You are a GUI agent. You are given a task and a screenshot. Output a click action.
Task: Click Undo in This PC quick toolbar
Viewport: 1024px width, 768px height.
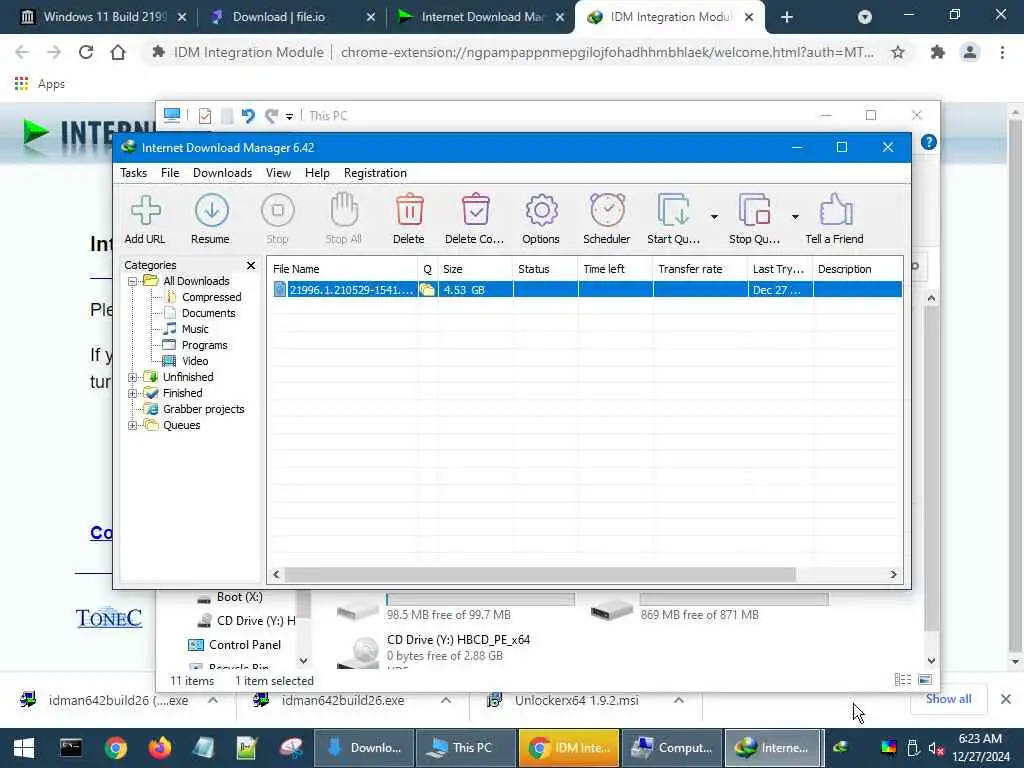248,116
